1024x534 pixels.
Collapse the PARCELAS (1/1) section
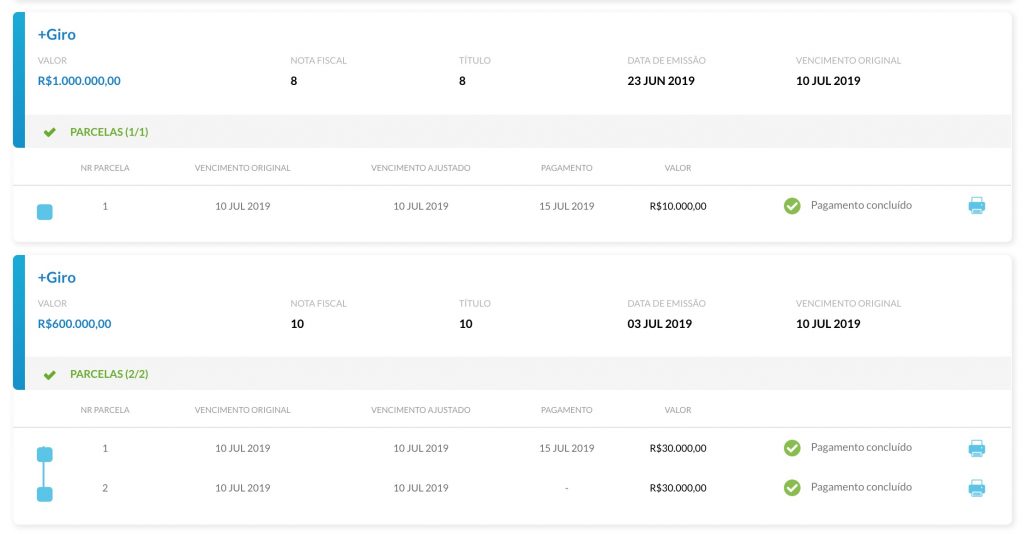[108, 132]
